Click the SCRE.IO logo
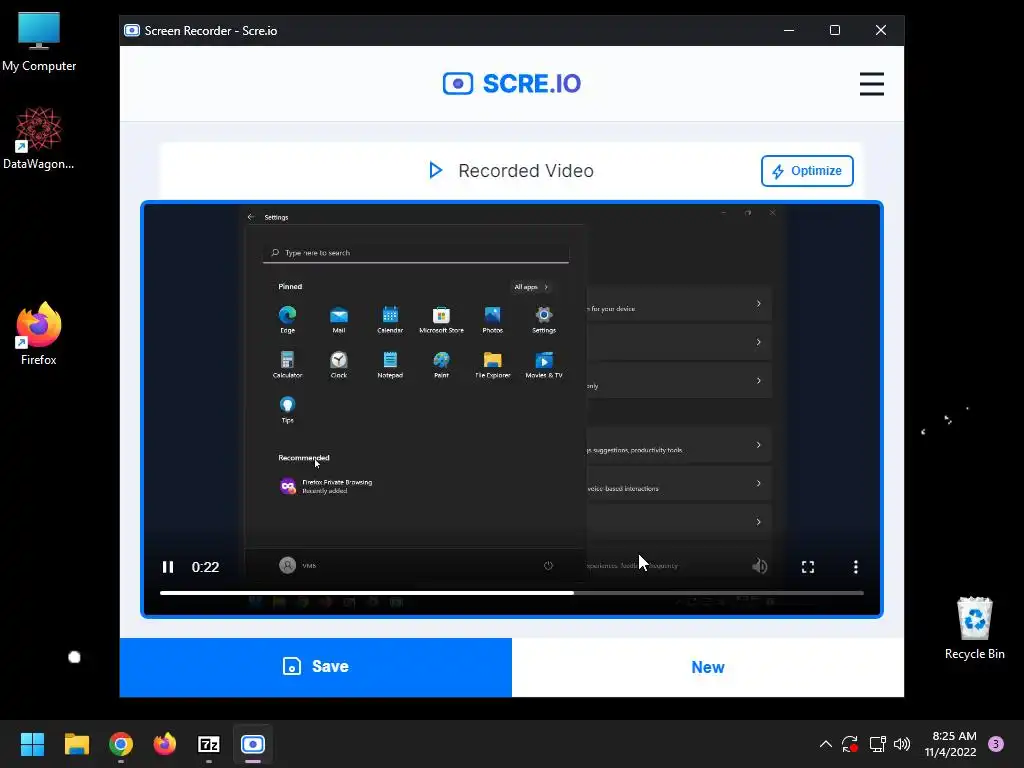Viewport: 1024px width, 768px height. tap(511, 84)
